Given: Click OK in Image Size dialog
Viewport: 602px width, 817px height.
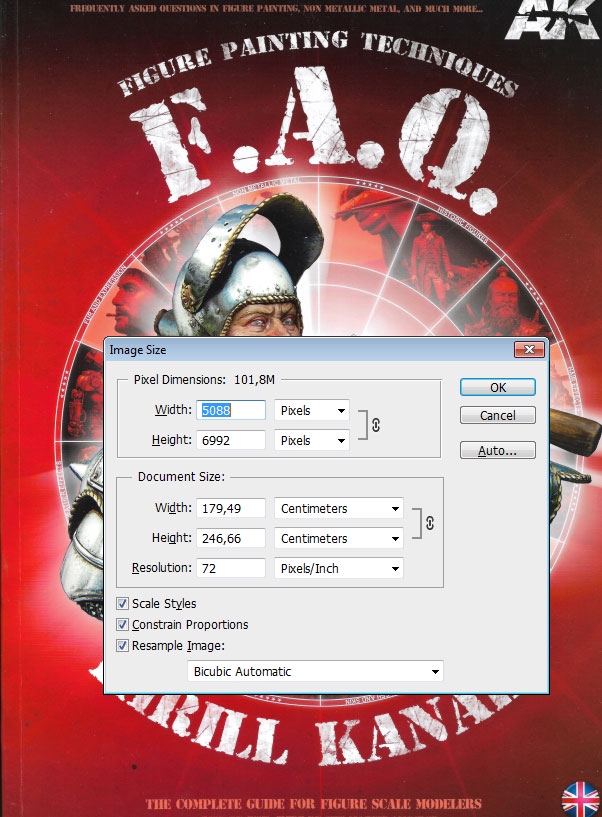Looking at the screenshot, I should [x=497, y=387].
